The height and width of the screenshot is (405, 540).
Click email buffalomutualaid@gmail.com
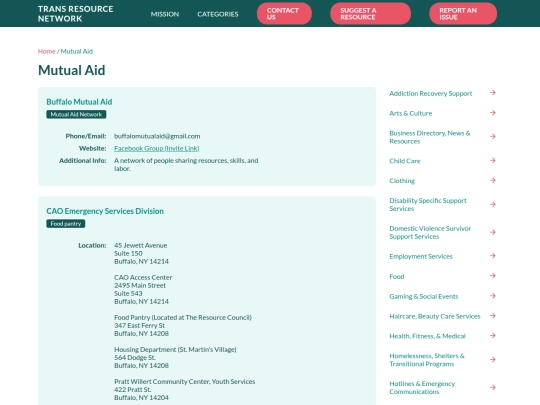(157, 136)
